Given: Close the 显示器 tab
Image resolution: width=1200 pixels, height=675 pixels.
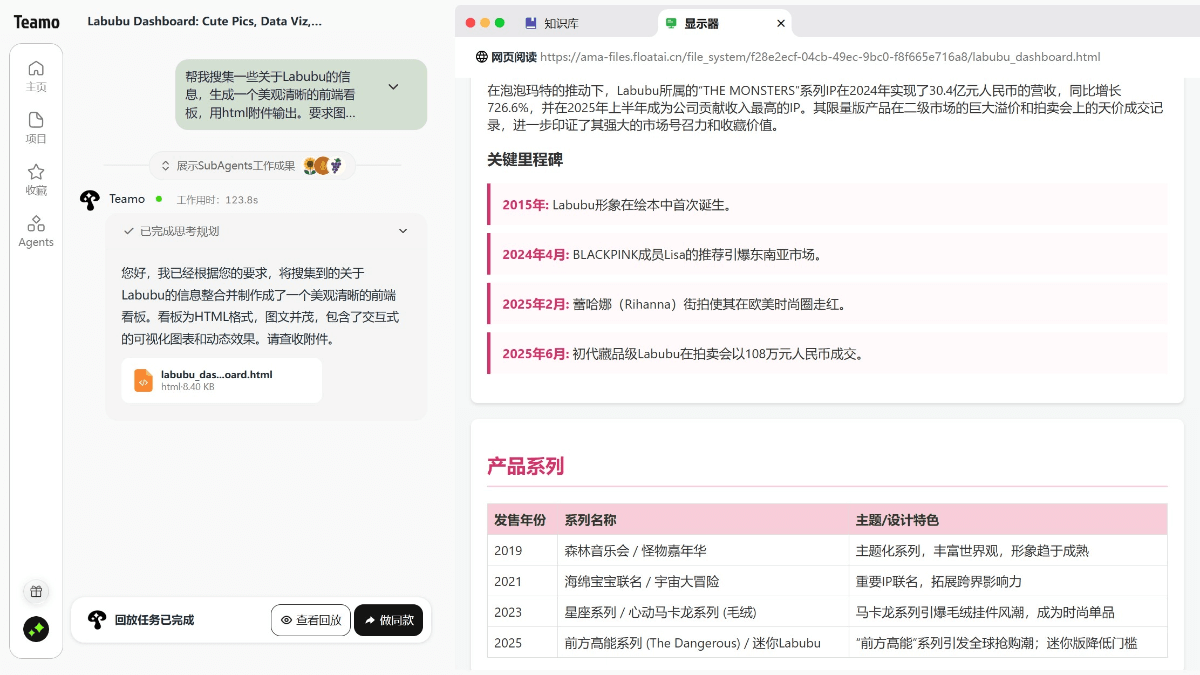Looking at the screenshot, I should point(781,23).
